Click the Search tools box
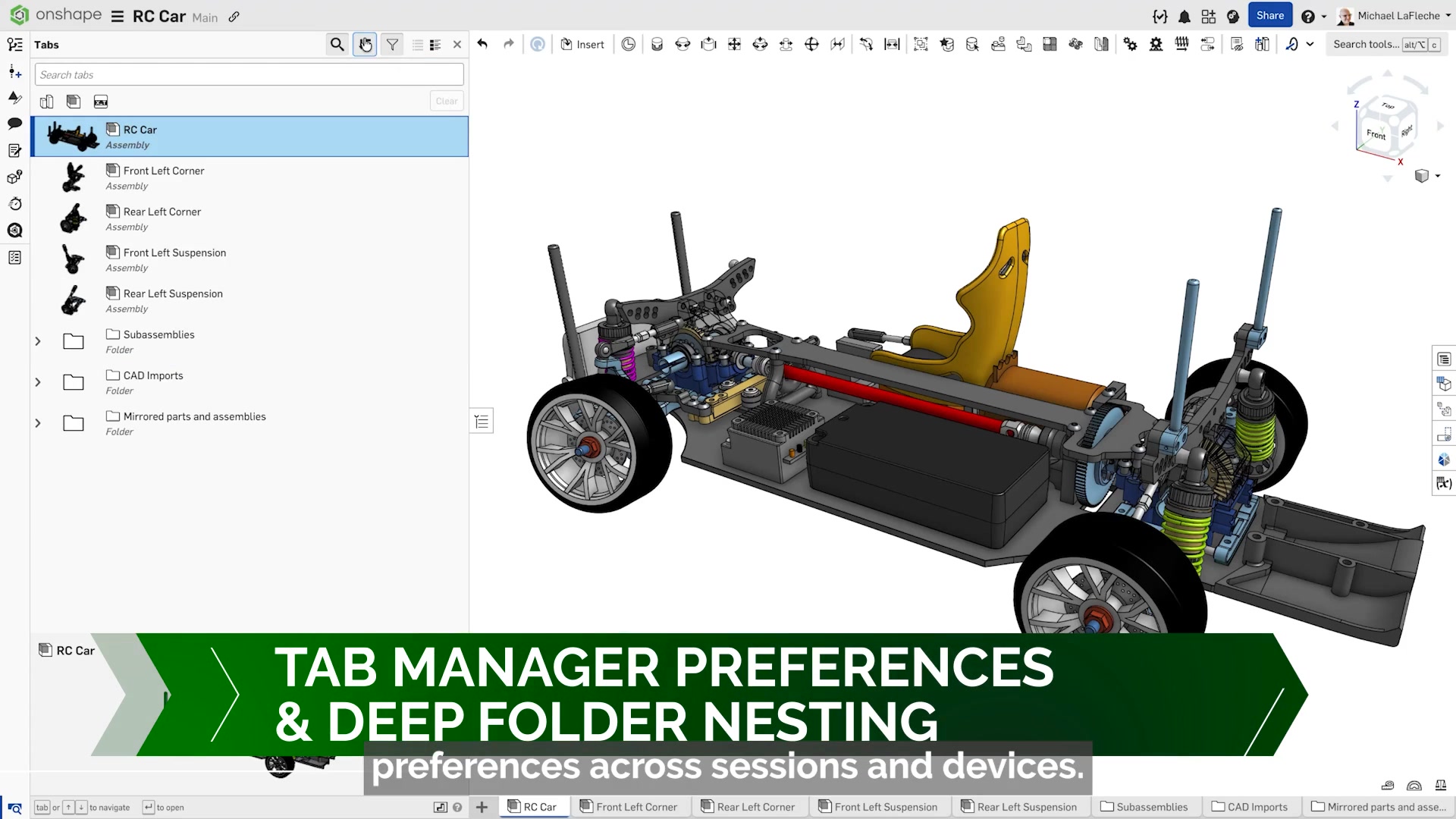Viewport: 1456px width, 819px height. 1386,44
